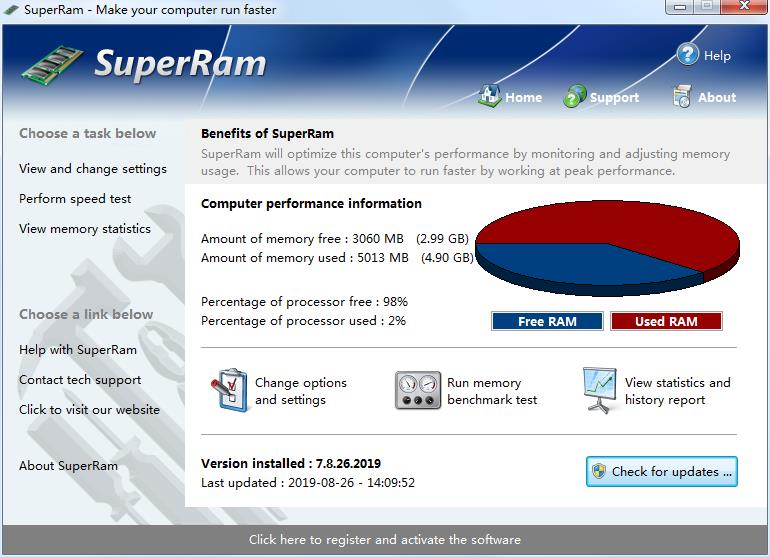Click the register and activate software bar
The width and height of the screenshot is (770, 557).
[x=385, y=540]
